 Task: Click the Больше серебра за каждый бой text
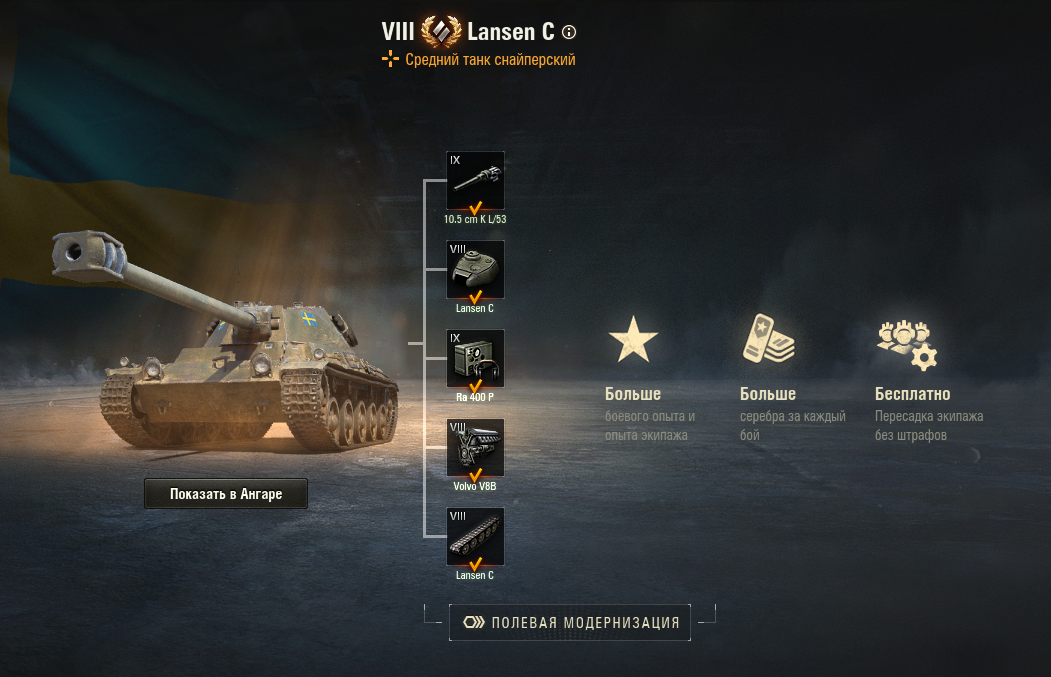(792, 414)
